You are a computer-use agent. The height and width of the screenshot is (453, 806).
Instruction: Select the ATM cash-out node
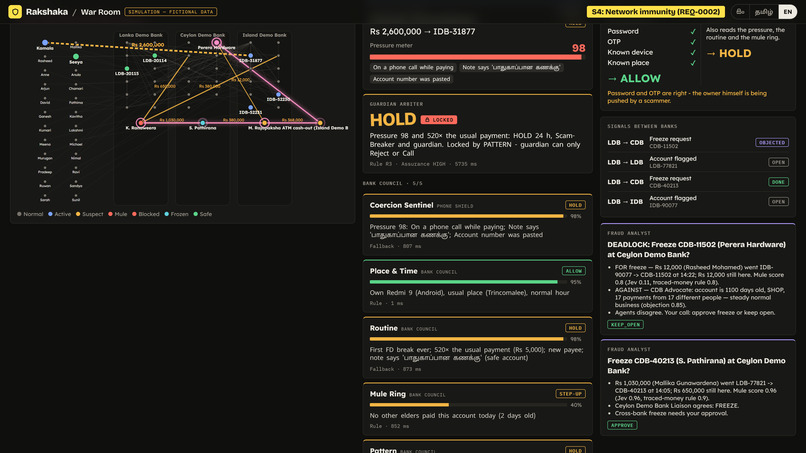coord(320,122)
